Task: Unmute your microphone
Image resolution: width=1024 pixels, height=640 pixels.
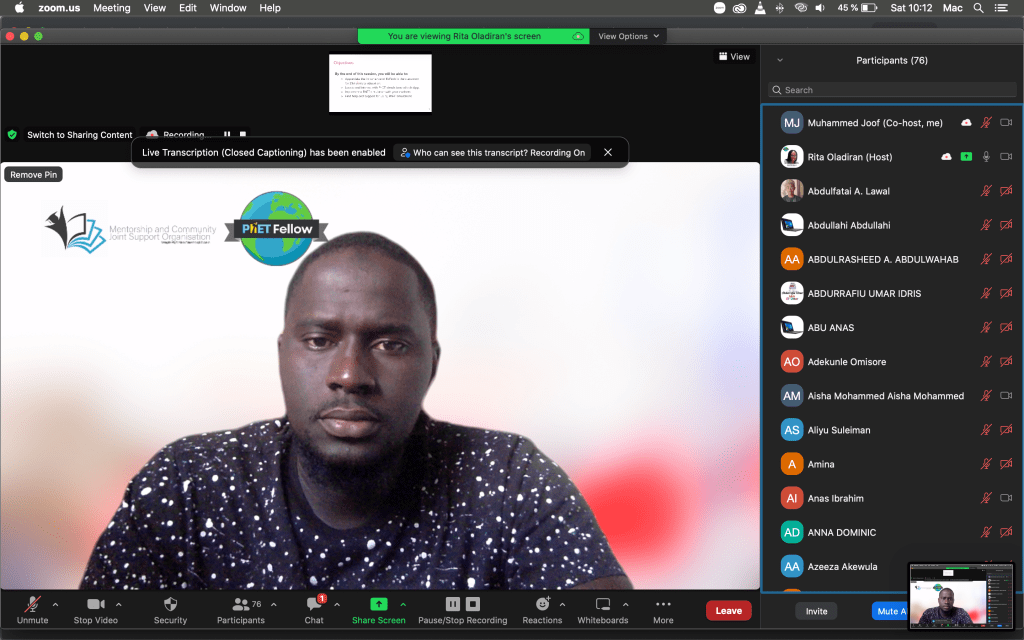Action: [x=32, y=605]
